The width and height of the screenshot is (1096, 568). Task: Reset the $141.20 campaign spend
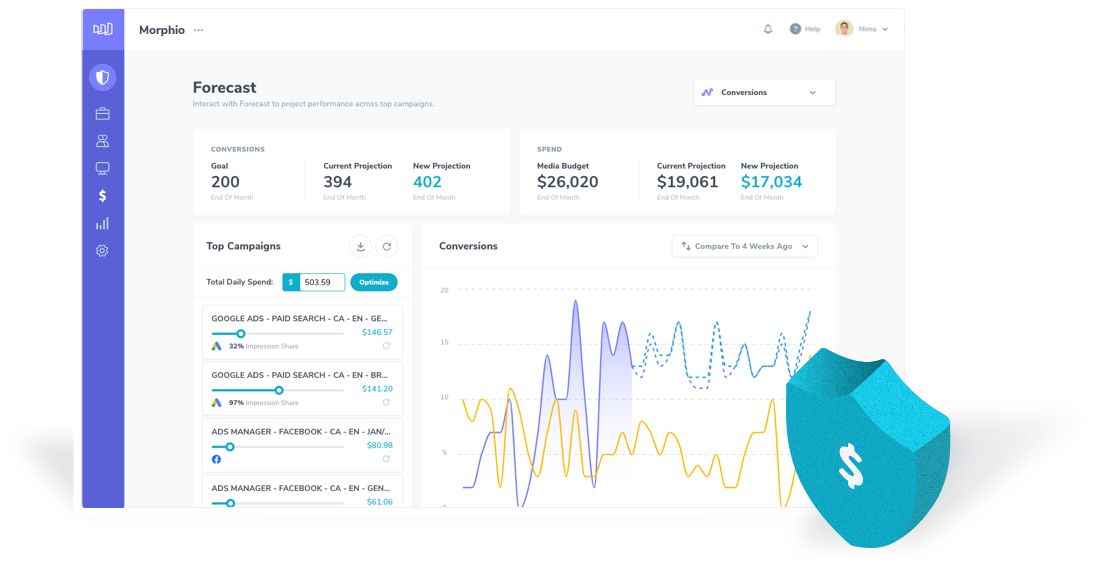tap(386, 402)
